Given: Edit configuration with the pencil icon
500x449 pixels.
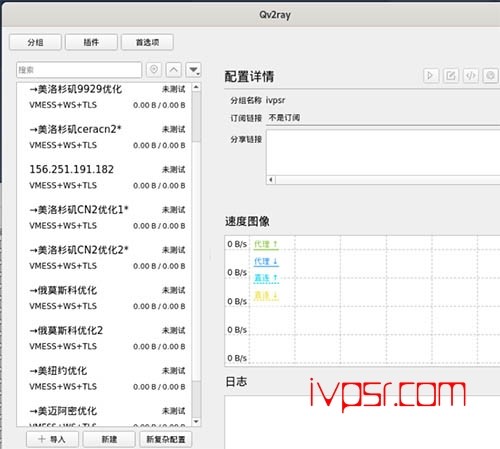Looking at the screenshot, I should point(451,76).
